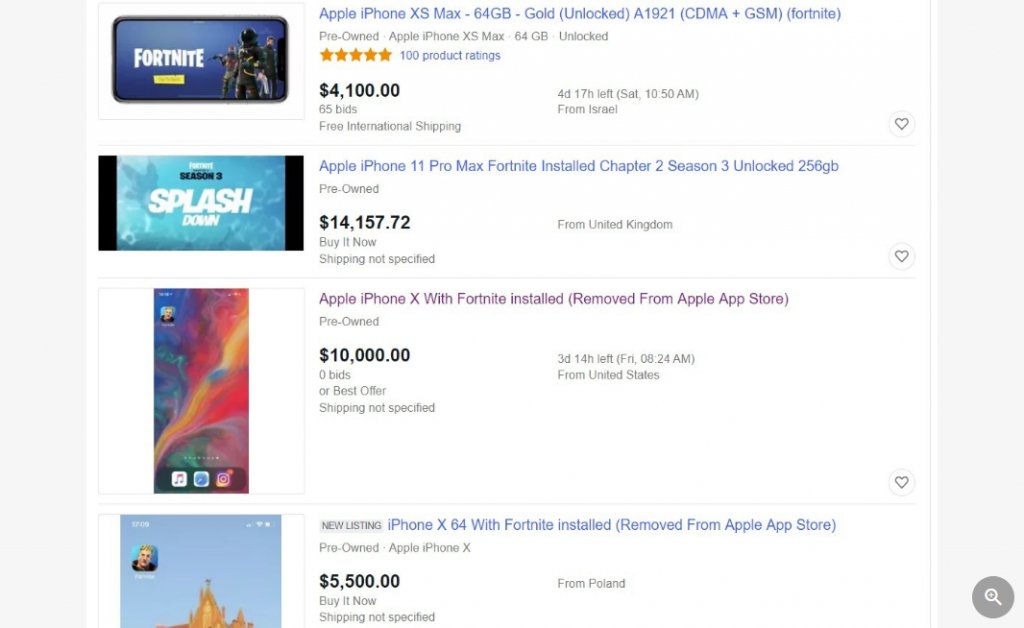Click heart icon on iPhone 11 Pro Max listing

(x=901, y=257)
